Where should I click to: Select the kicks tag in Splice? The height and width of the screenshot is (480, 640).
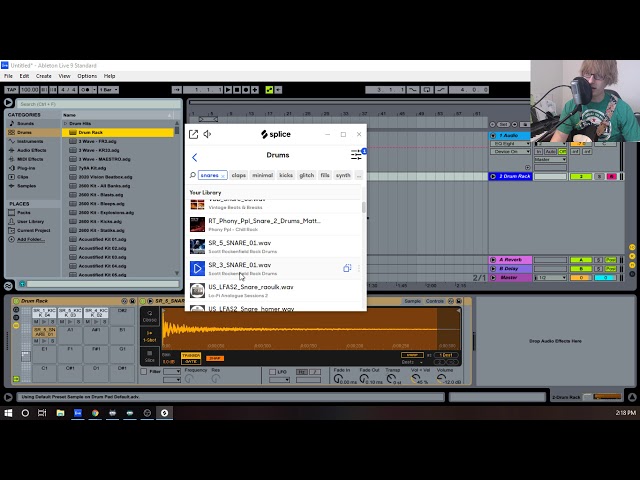pos(286,175)
